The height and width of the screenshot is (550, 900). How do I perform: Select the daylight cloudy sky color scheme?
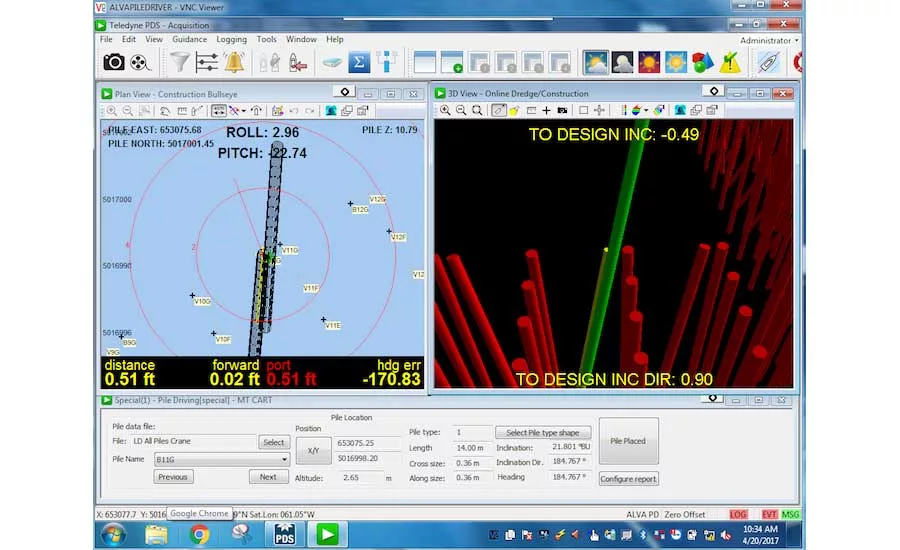[595, 62]
